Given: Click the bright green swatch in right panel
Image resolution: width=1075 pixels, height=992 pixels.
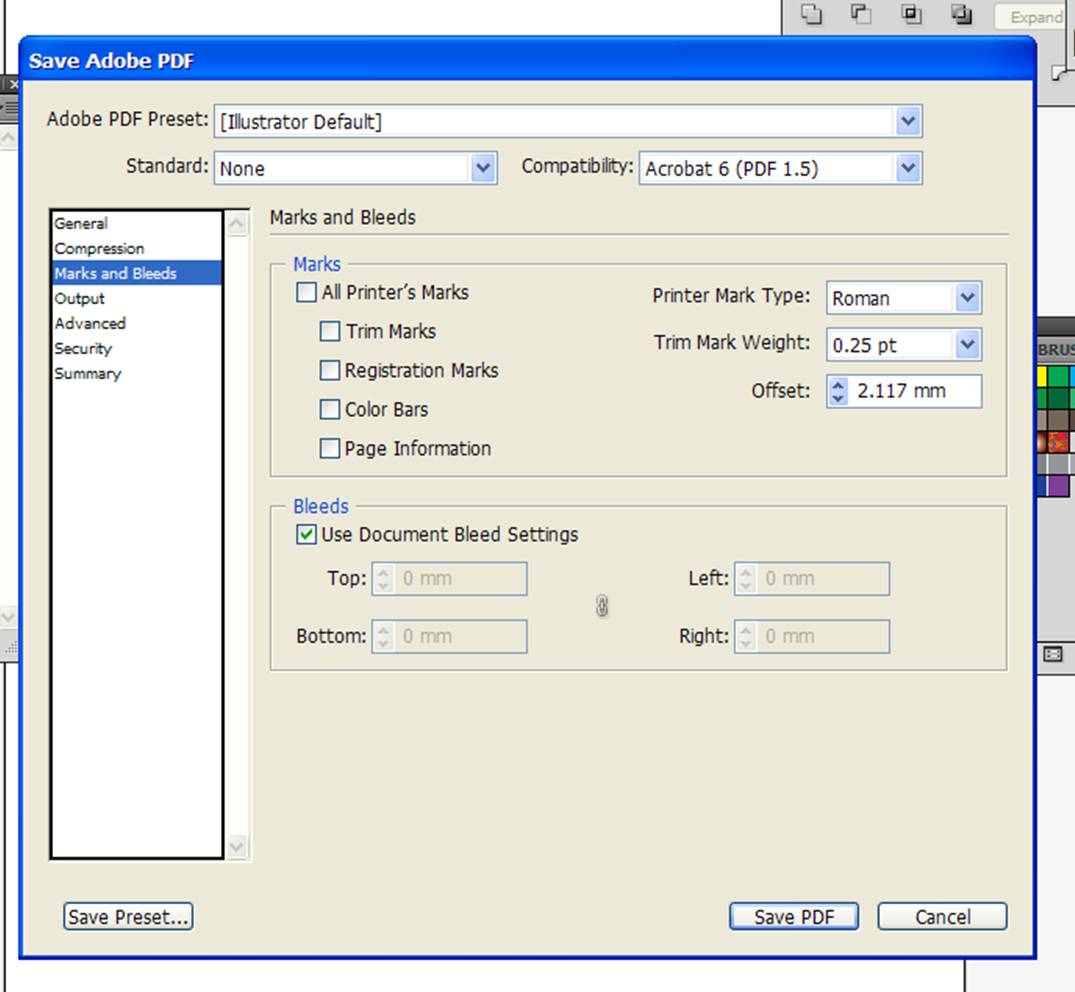Looking at the screenshot, I should pos(1059,377).
